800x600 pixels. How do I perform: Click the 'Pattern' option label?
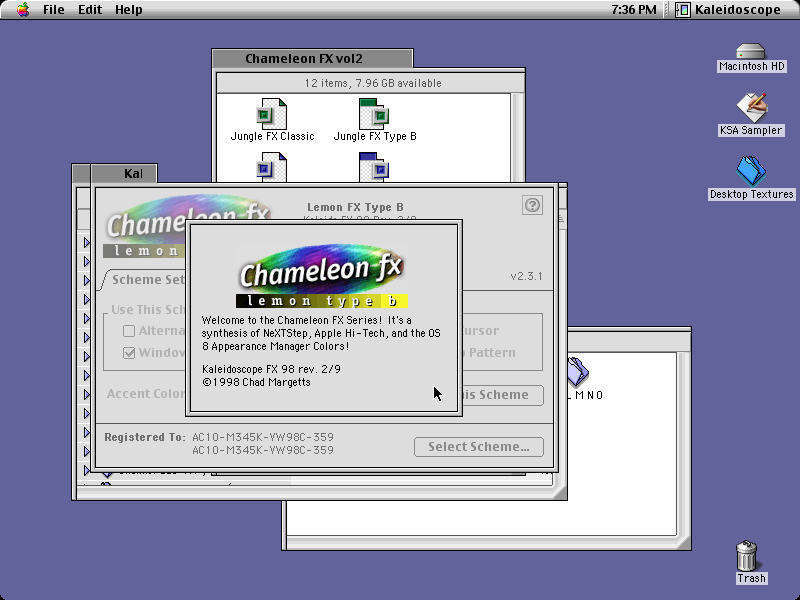(x=492, y=353)
